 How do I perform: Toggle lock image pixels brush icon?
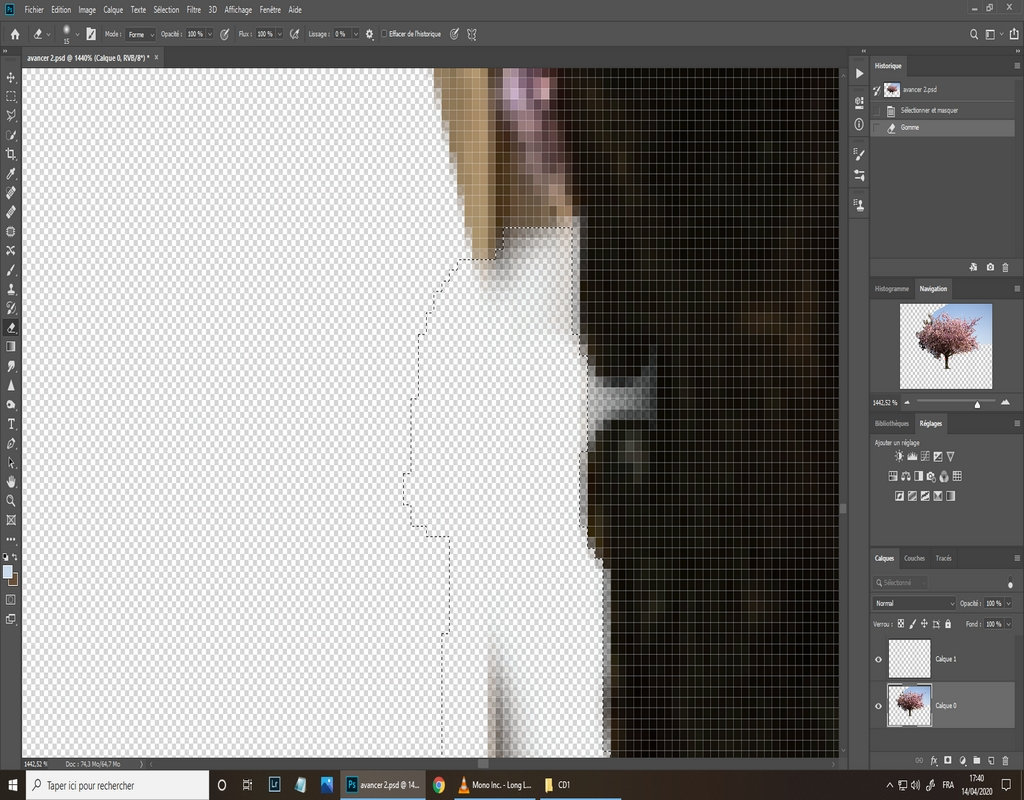912,624
